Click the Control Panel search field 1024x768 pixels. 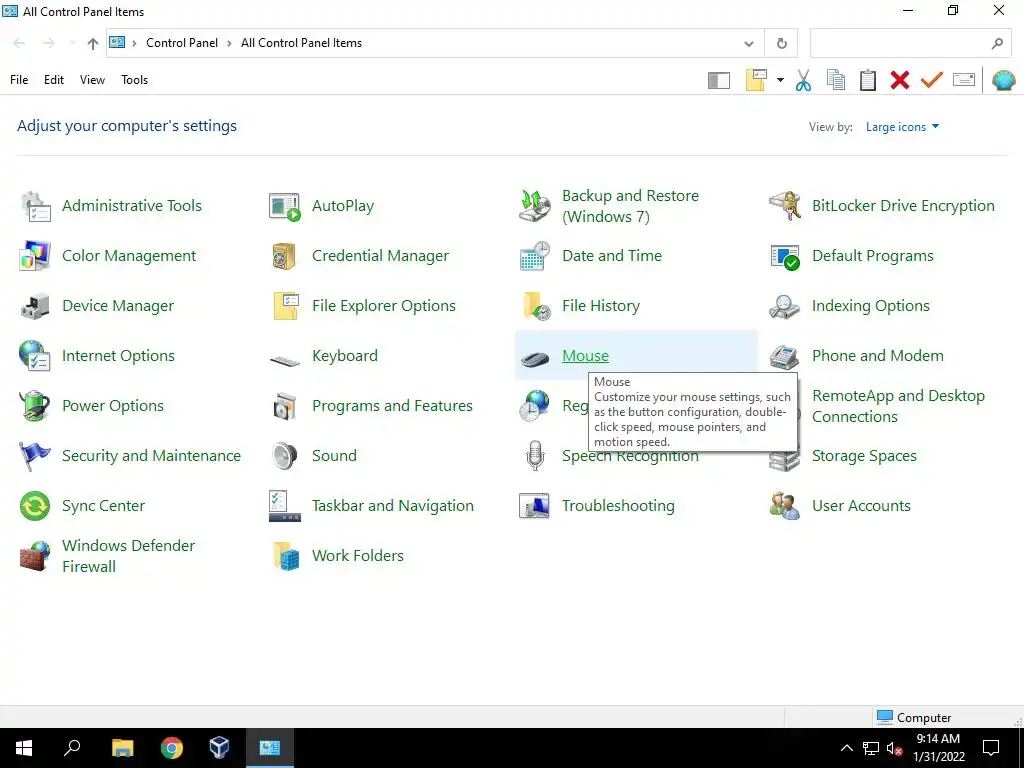pos(912,44)
